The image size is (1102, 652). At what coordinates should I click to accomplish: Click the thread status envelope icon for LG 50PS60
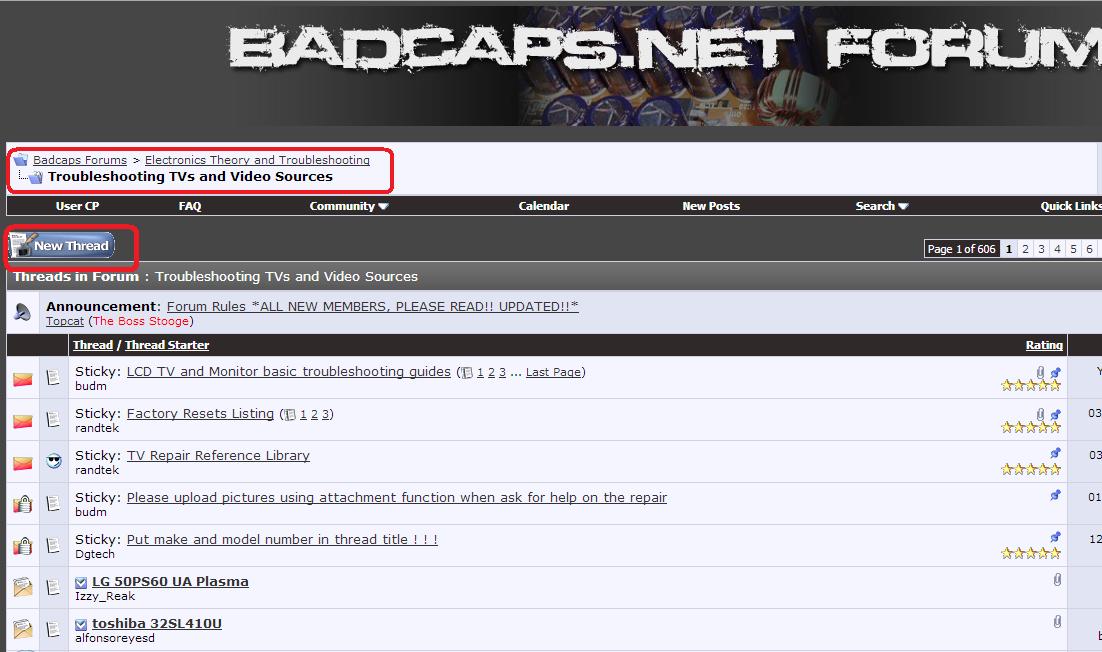tap(22, 587)
